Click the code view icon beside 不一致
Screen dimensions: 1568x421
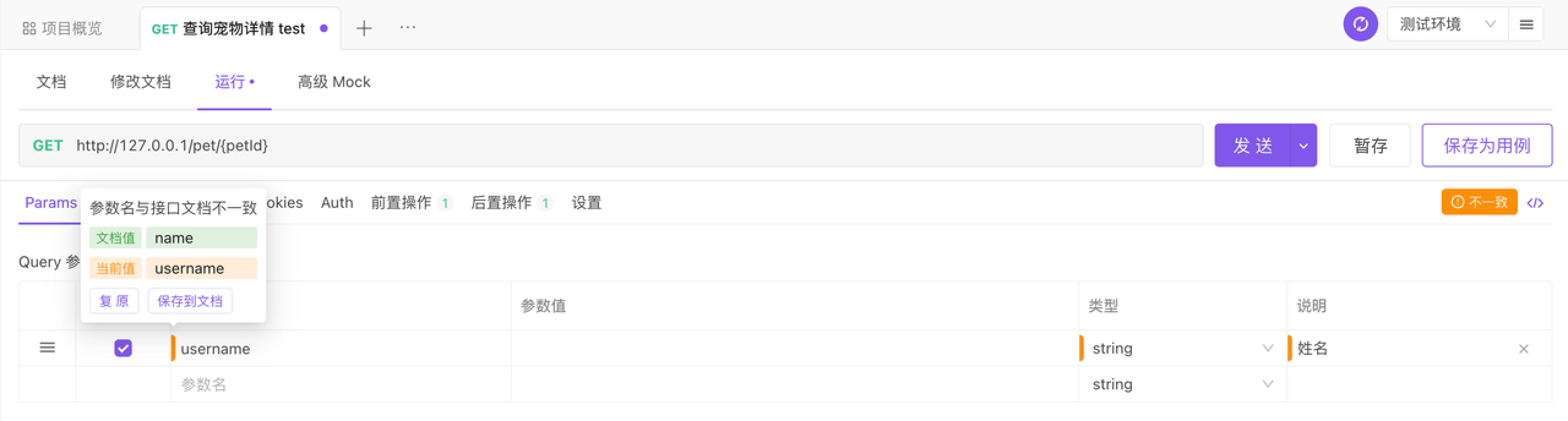[x=1535, y=203]
